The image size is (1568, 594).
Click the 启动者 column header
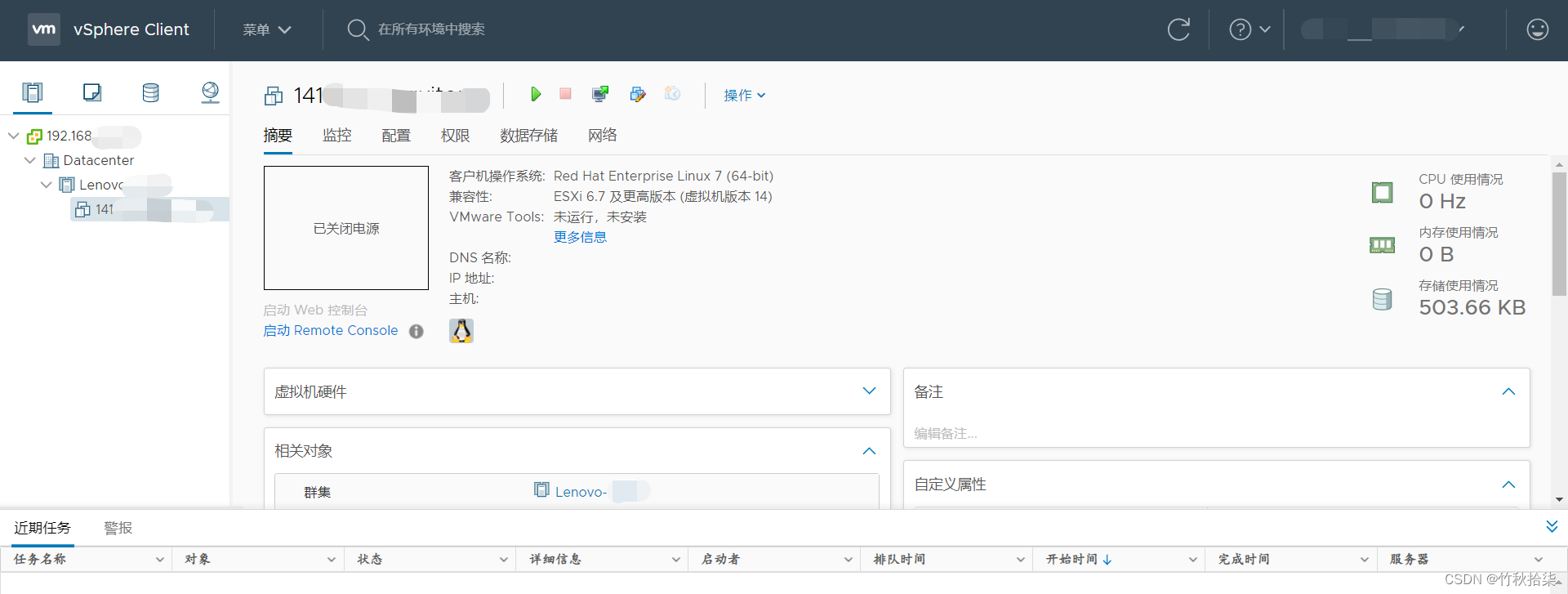pyautogui.click(x=720, y=559)
